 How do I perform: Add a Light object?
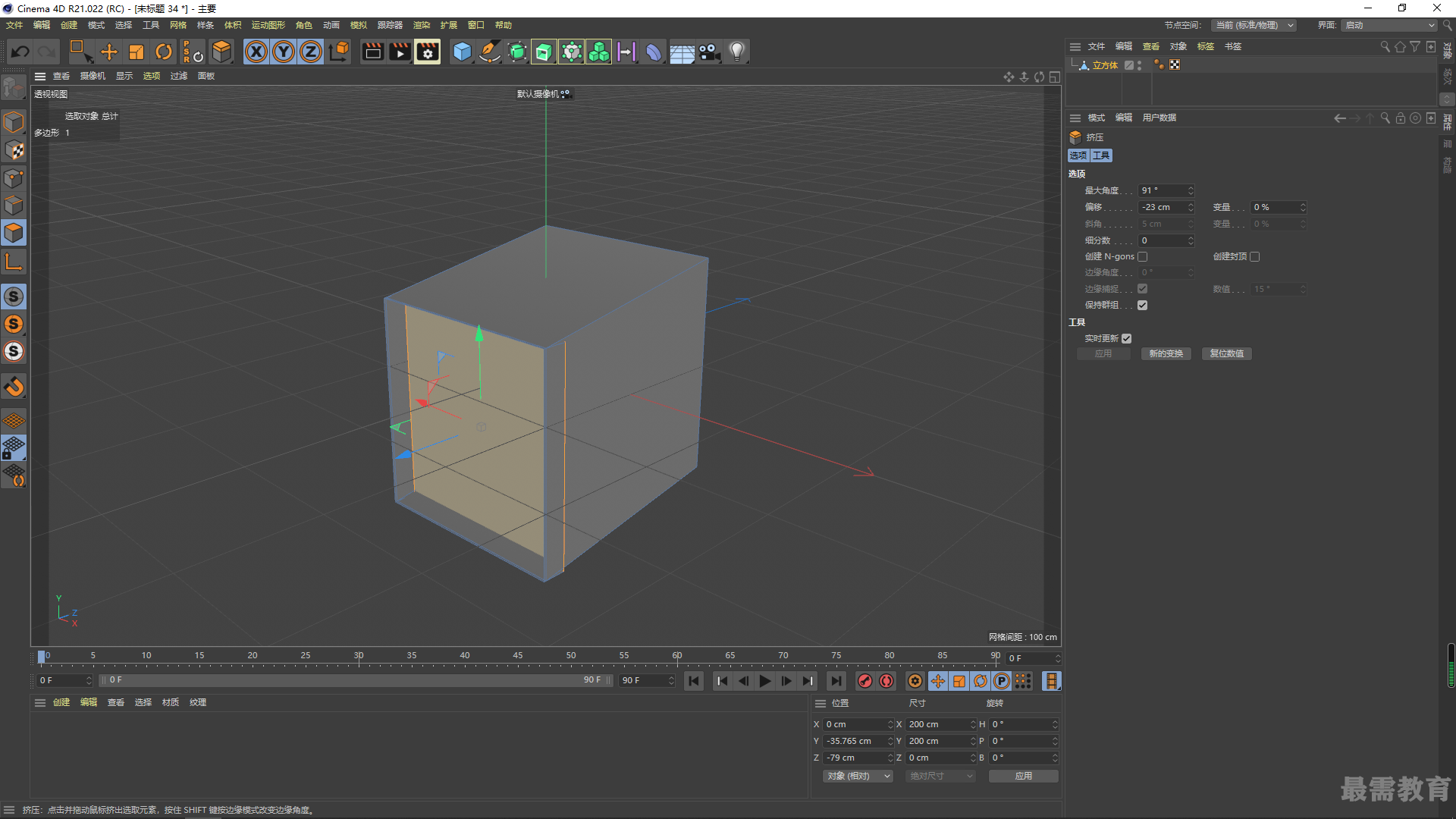coord(737,52)
